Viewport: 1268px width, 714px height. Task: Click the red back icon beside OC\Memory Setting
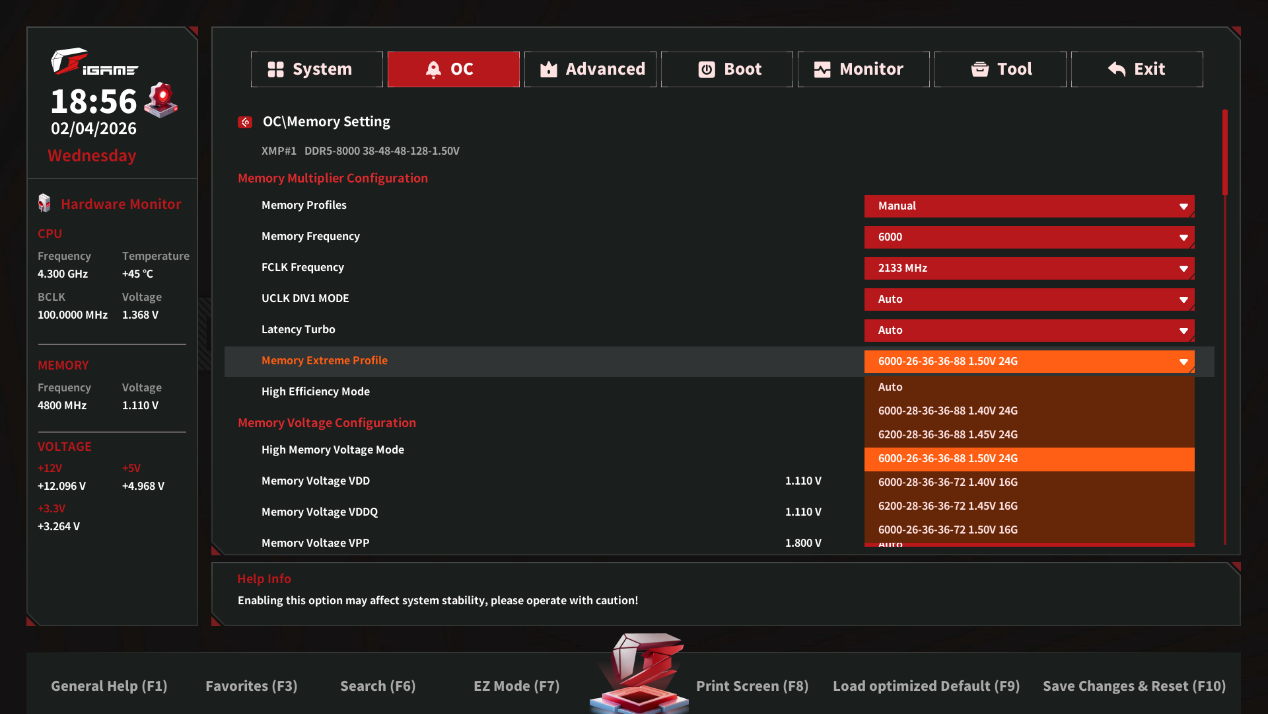[x=245, y=122]
